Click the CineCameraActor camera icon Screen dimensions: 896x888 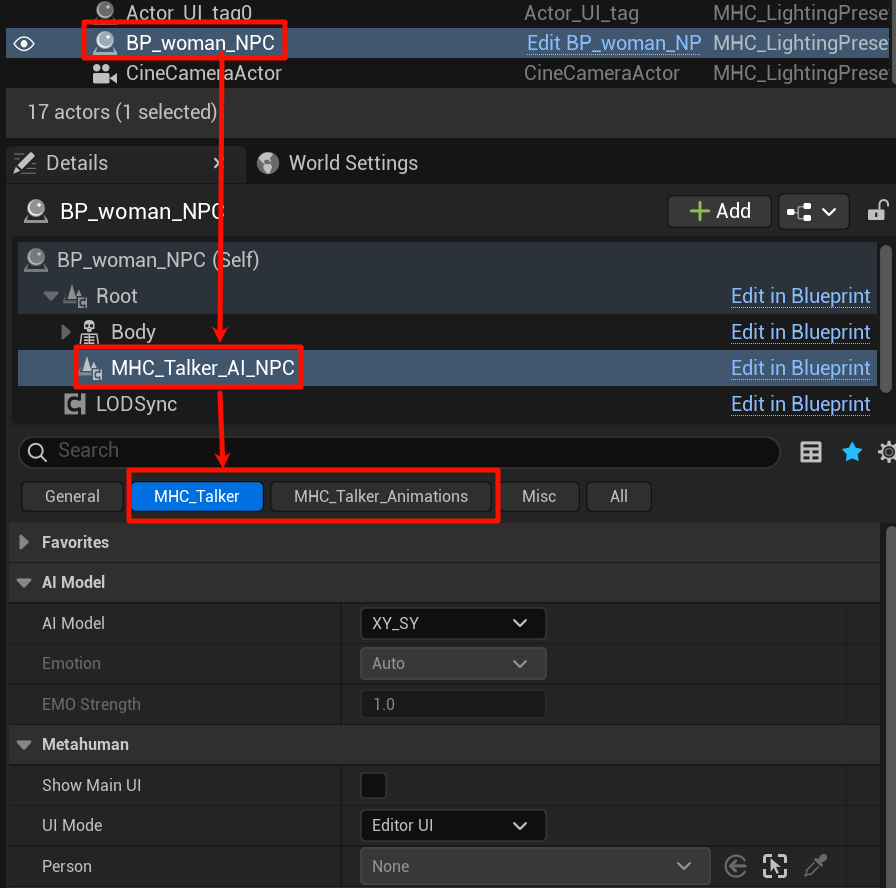pyautogui.click(x=104, y=74)
